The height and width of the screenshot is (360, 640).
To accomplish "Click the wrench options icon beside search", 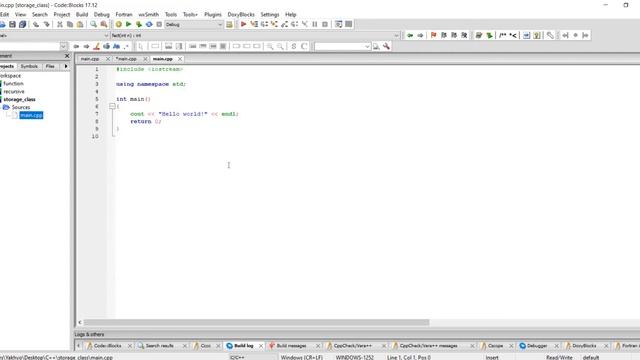I will click(x=386, y=47).
